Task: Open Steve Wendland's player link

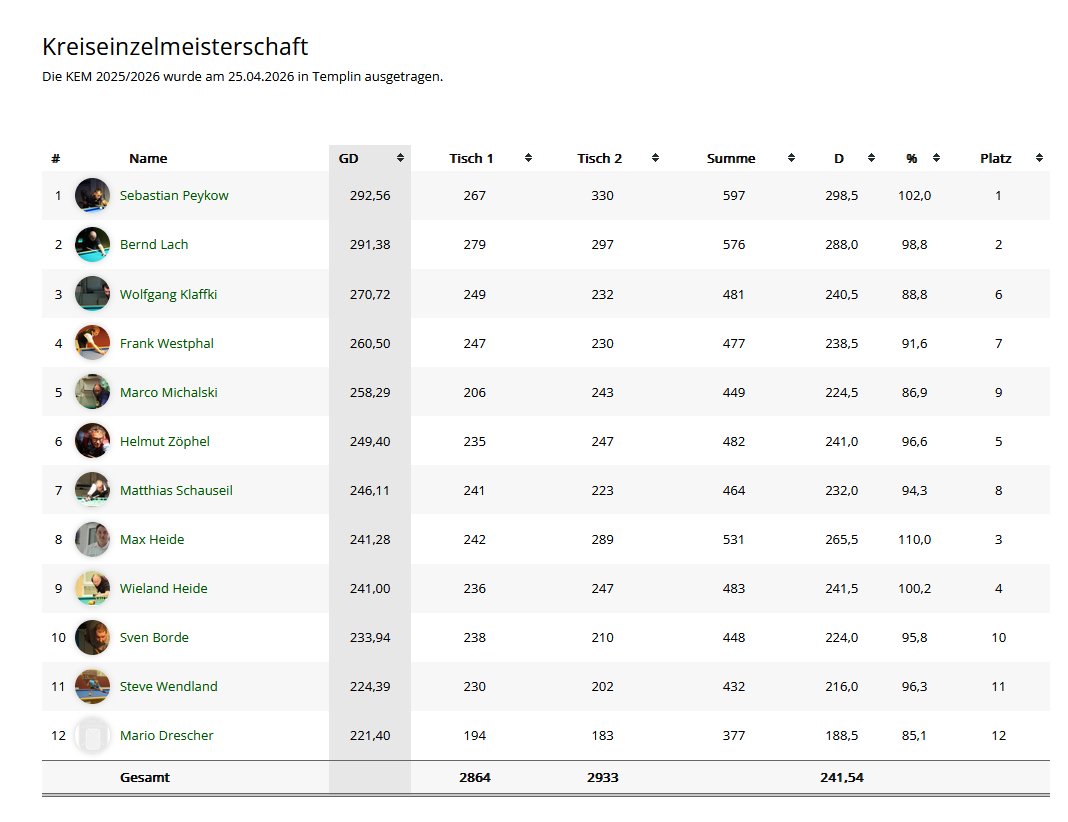Action: click(x=168, y=686)
